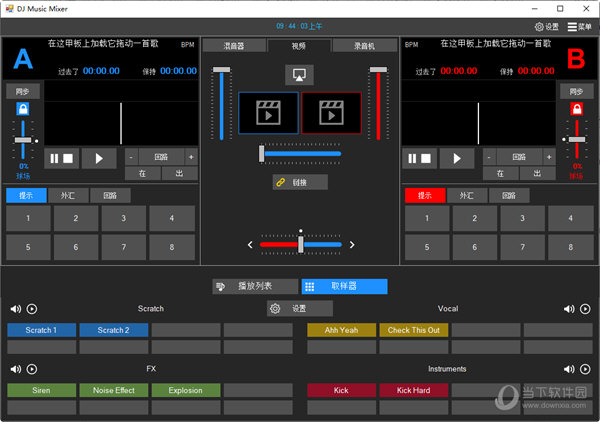This screenshot has height=422, width=600.
Task: Set deck A loop out point (出)
Action: (x=179, y=173)
